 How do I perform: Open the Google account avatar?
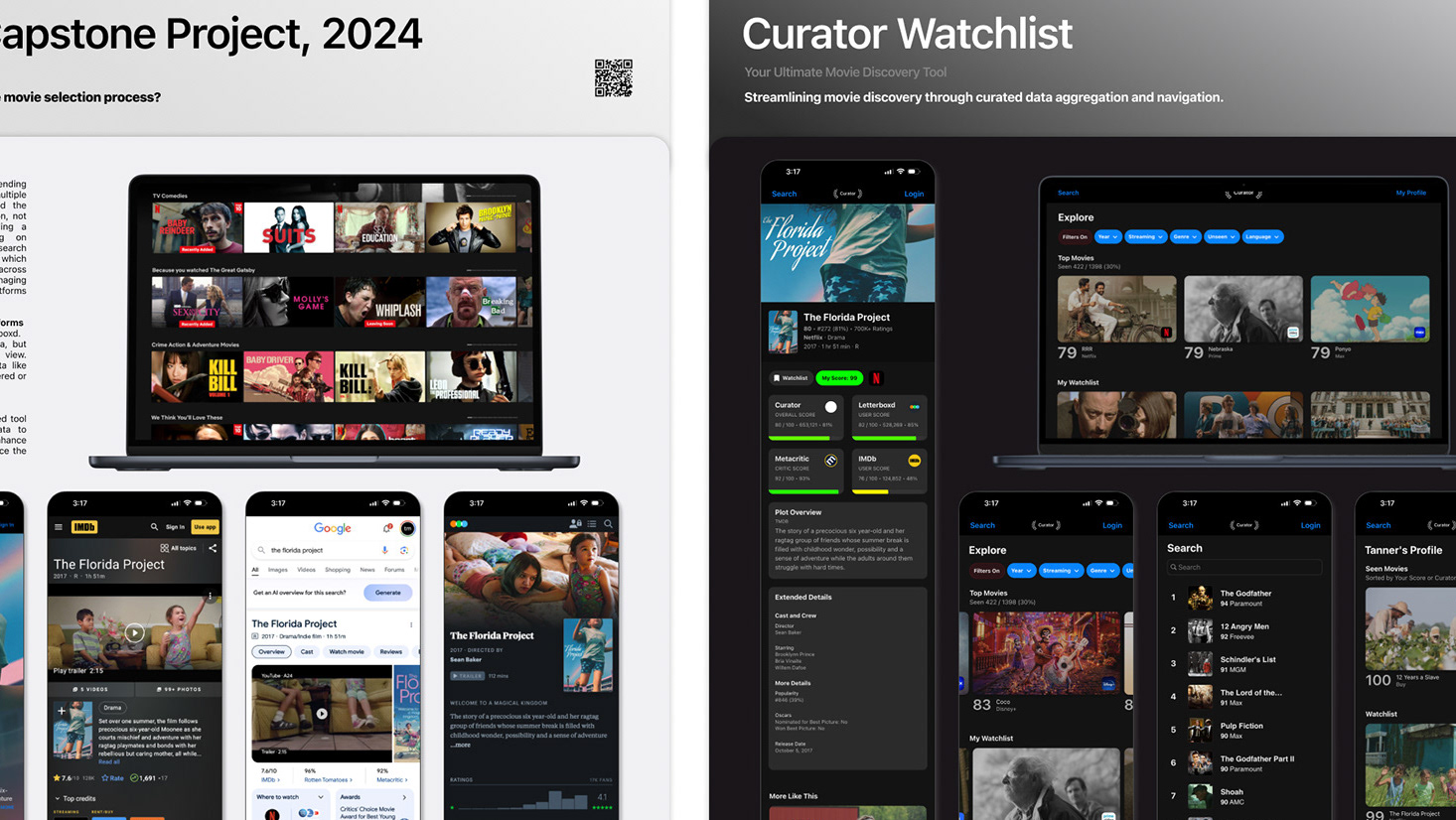(x=407, y=528)
